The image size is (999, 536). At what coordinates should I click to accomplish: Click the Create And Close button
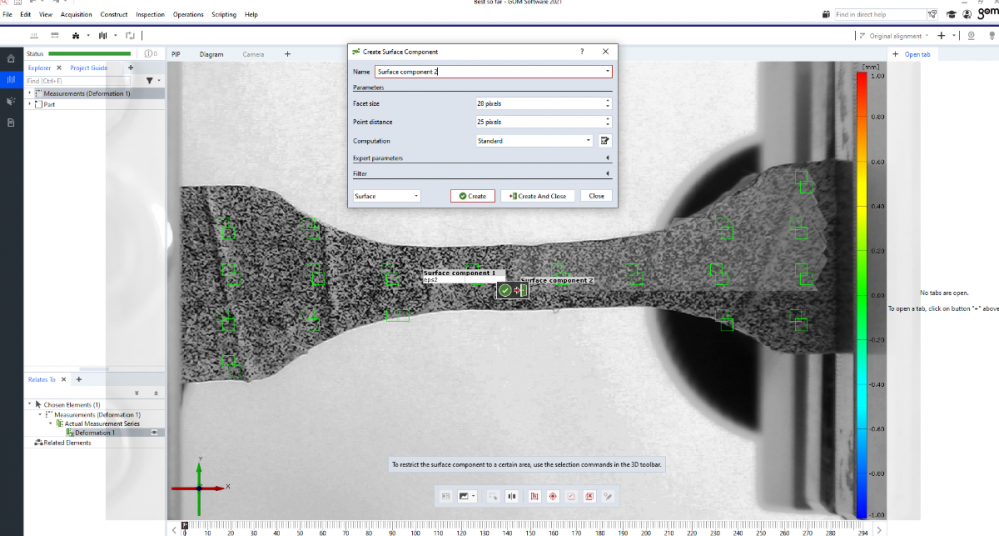coord(537,196)
